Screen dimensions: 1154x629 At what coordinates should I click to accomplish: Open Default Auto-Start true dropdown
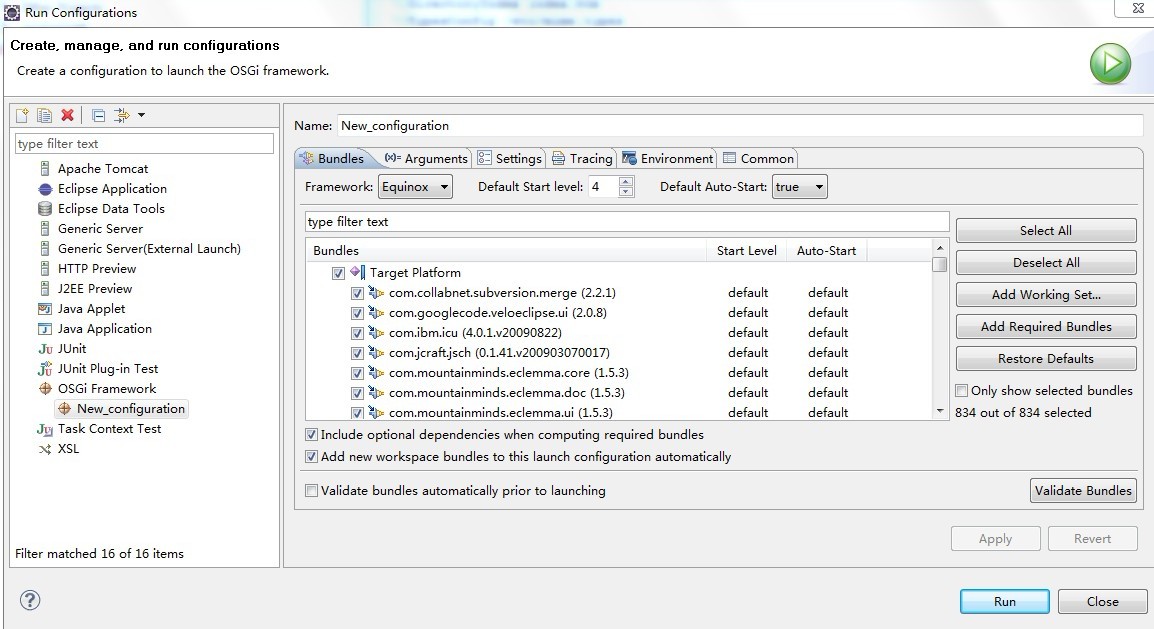[x=799, y=187]
